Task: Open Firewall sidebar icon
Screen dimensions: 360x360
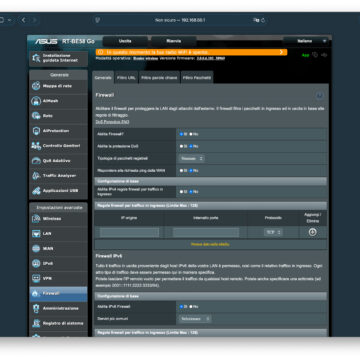Action: point(35,293)
